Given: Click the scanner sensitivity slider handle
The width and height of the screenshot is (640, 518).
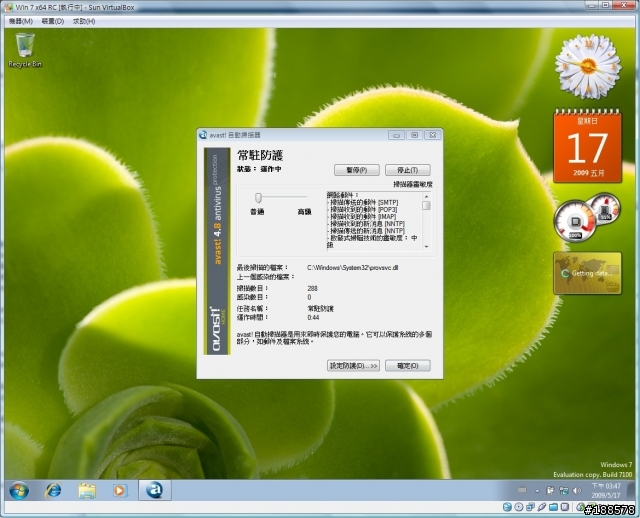Looking at the screenshot, I should click(258, 198).
